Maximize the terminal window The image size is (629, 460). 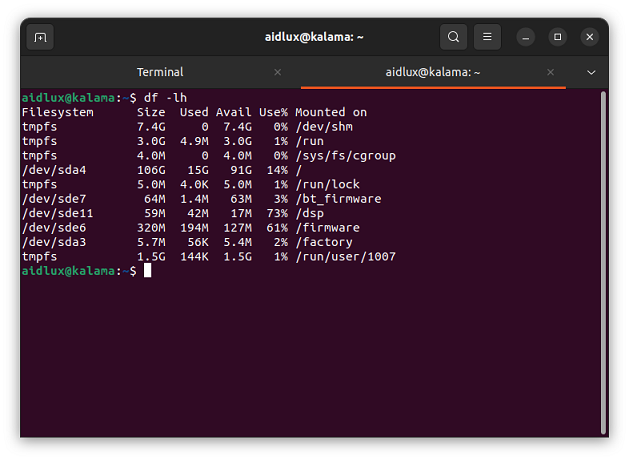(558, 37)
